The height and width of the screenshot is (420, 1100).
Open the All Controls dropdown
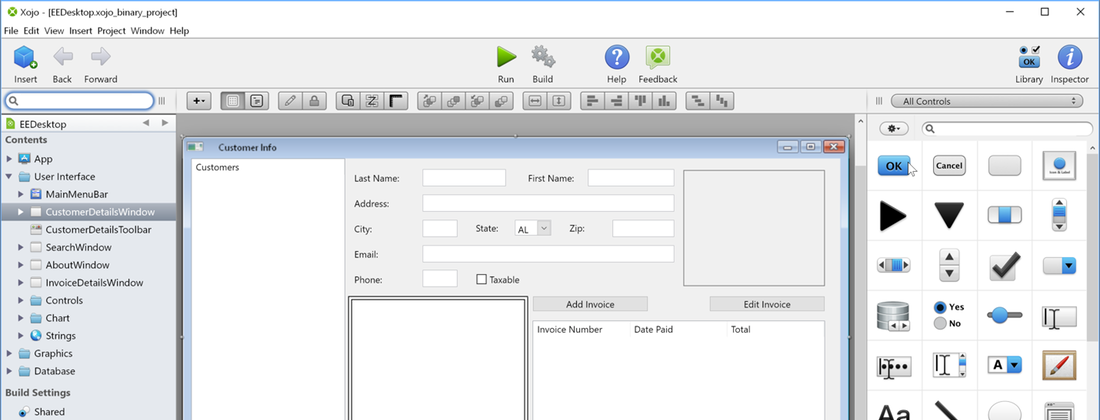(987, 101)
